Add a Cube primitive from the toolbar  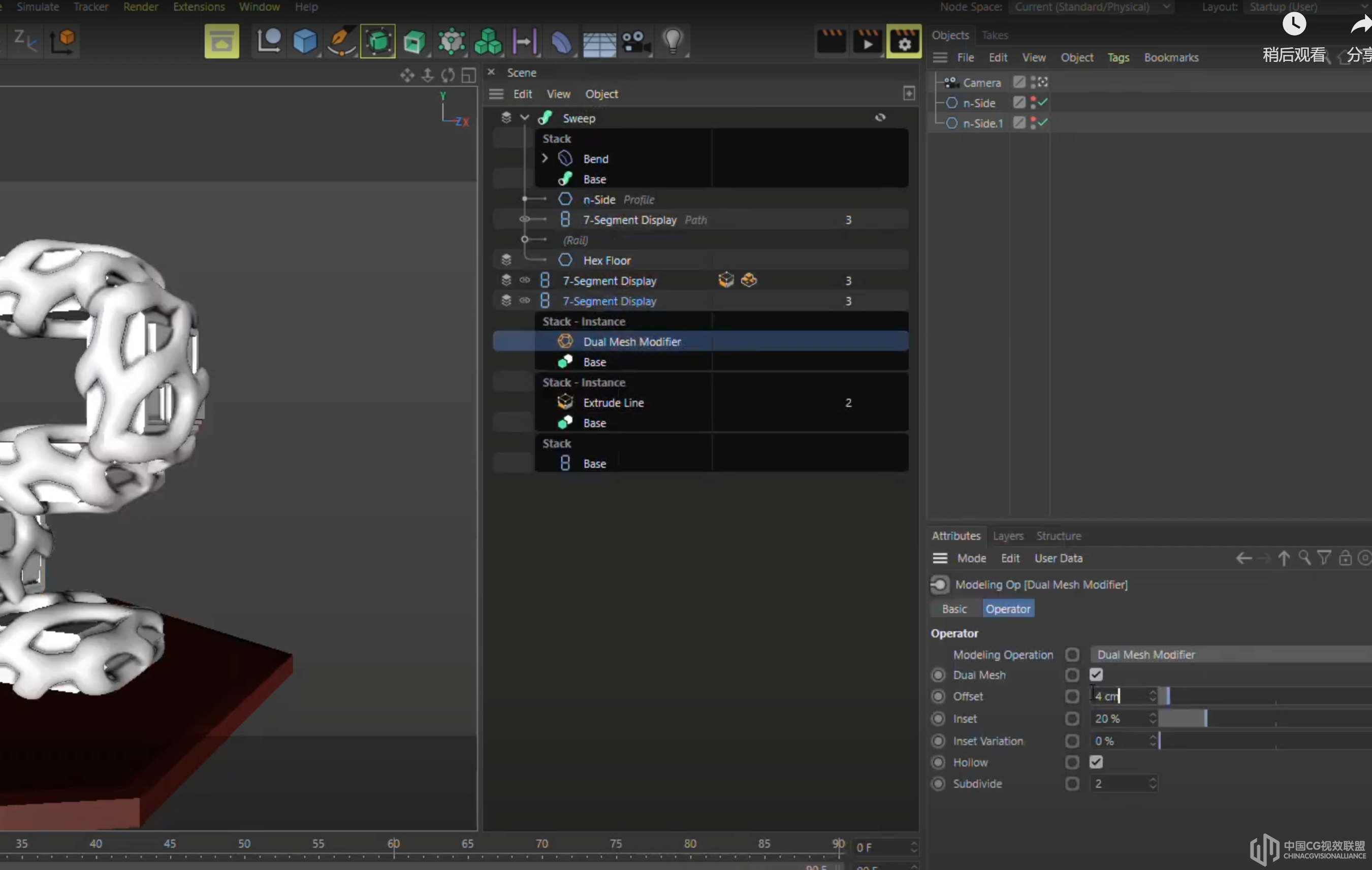tap(305, 42)
